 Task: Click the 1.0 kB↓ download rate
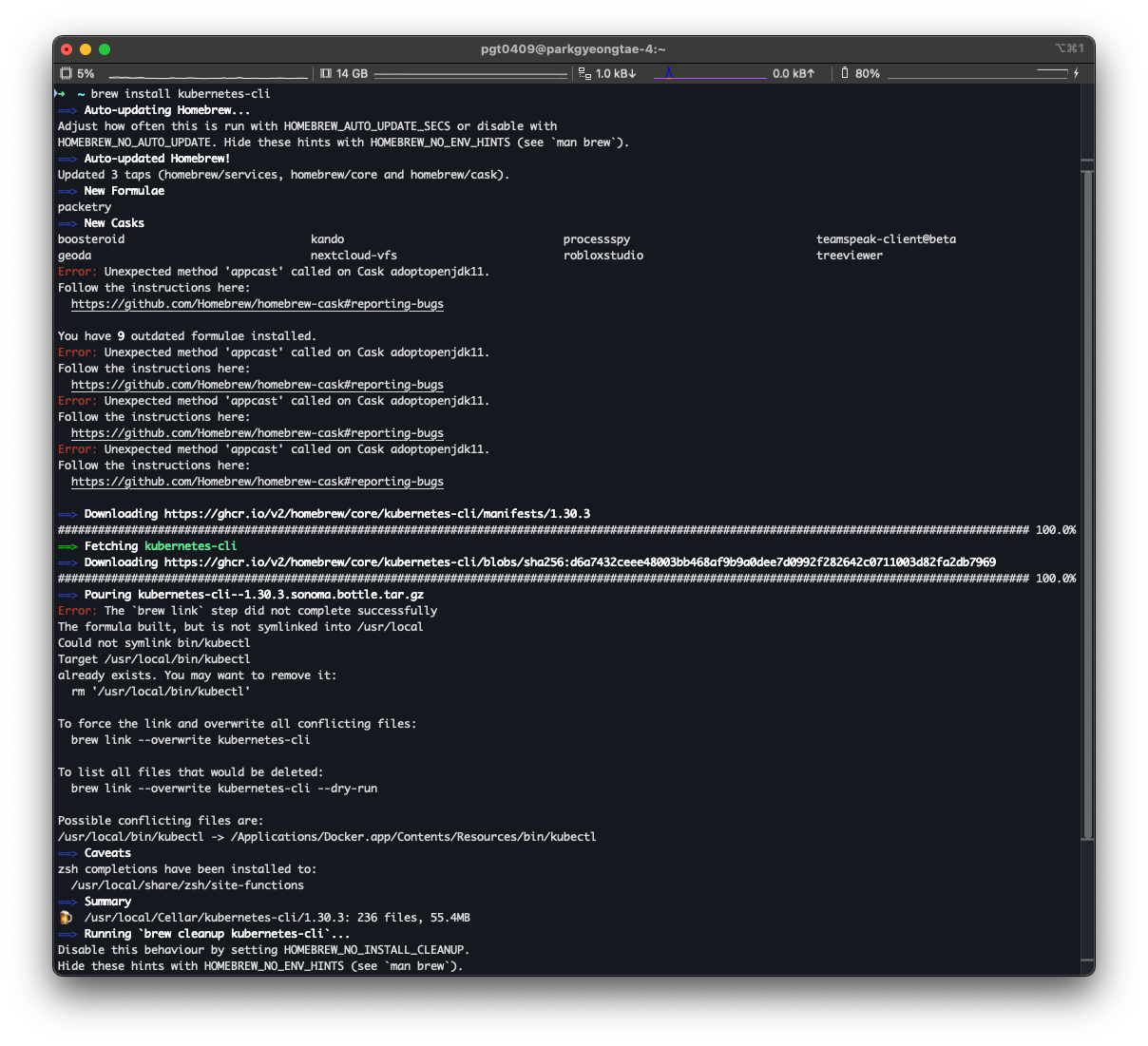click(616, 73)
